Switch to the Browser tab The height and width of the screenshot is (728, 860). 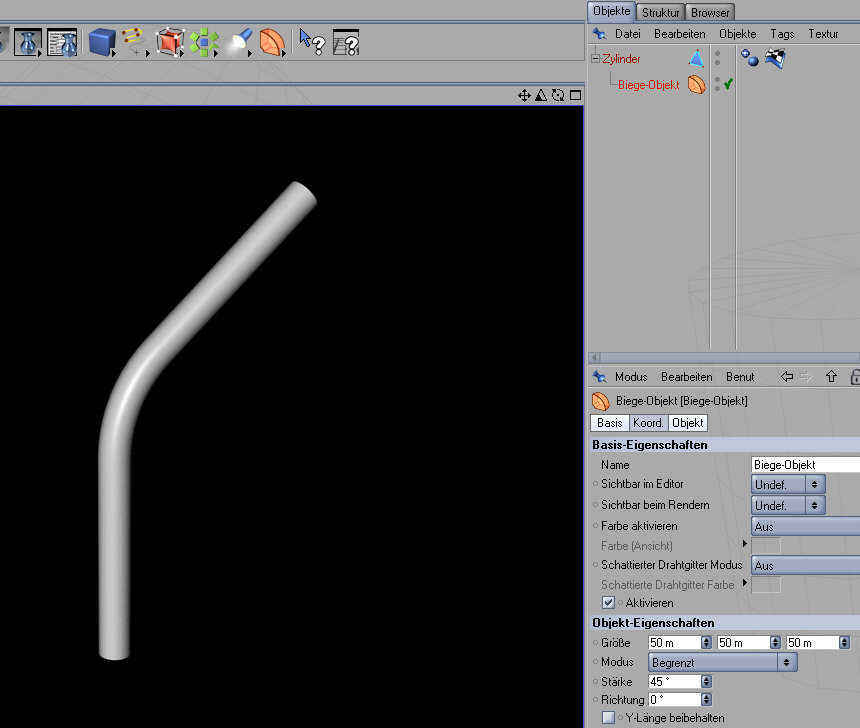[x=710, y=13]
